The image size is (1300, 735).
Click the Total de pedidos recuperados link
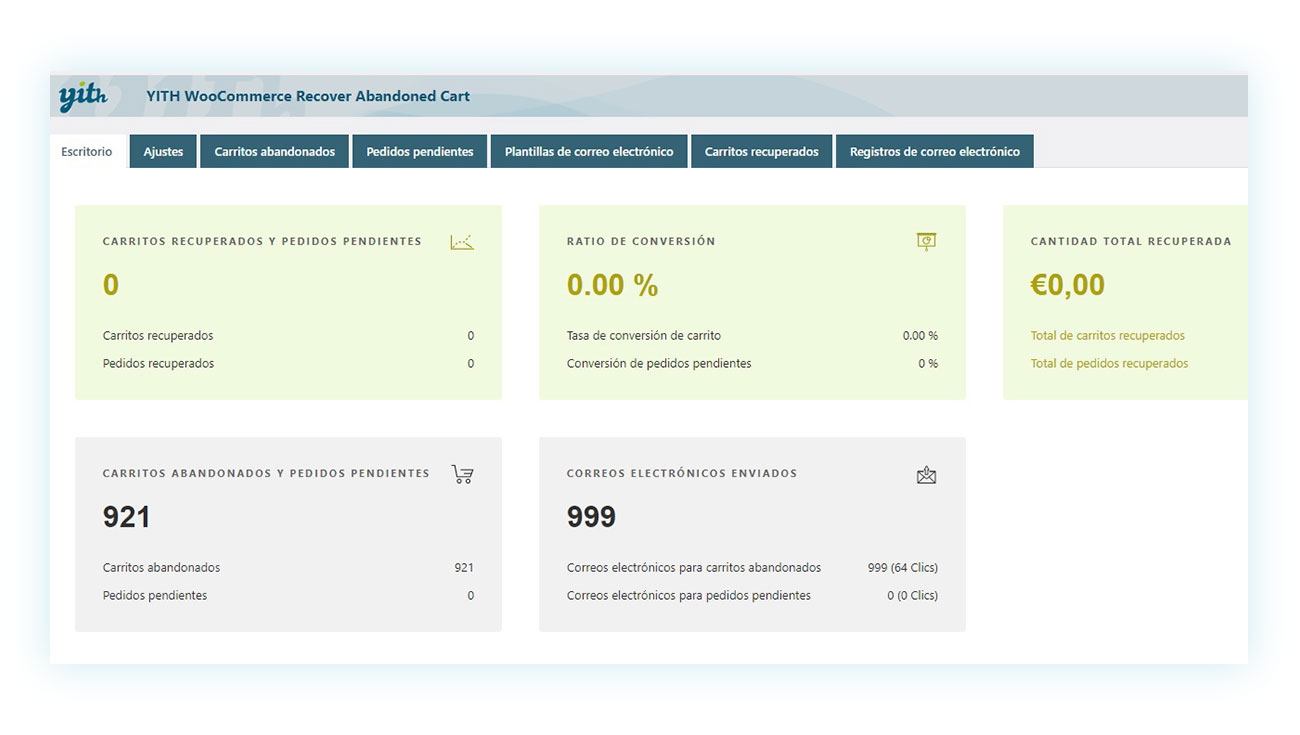click(1110, 364)
